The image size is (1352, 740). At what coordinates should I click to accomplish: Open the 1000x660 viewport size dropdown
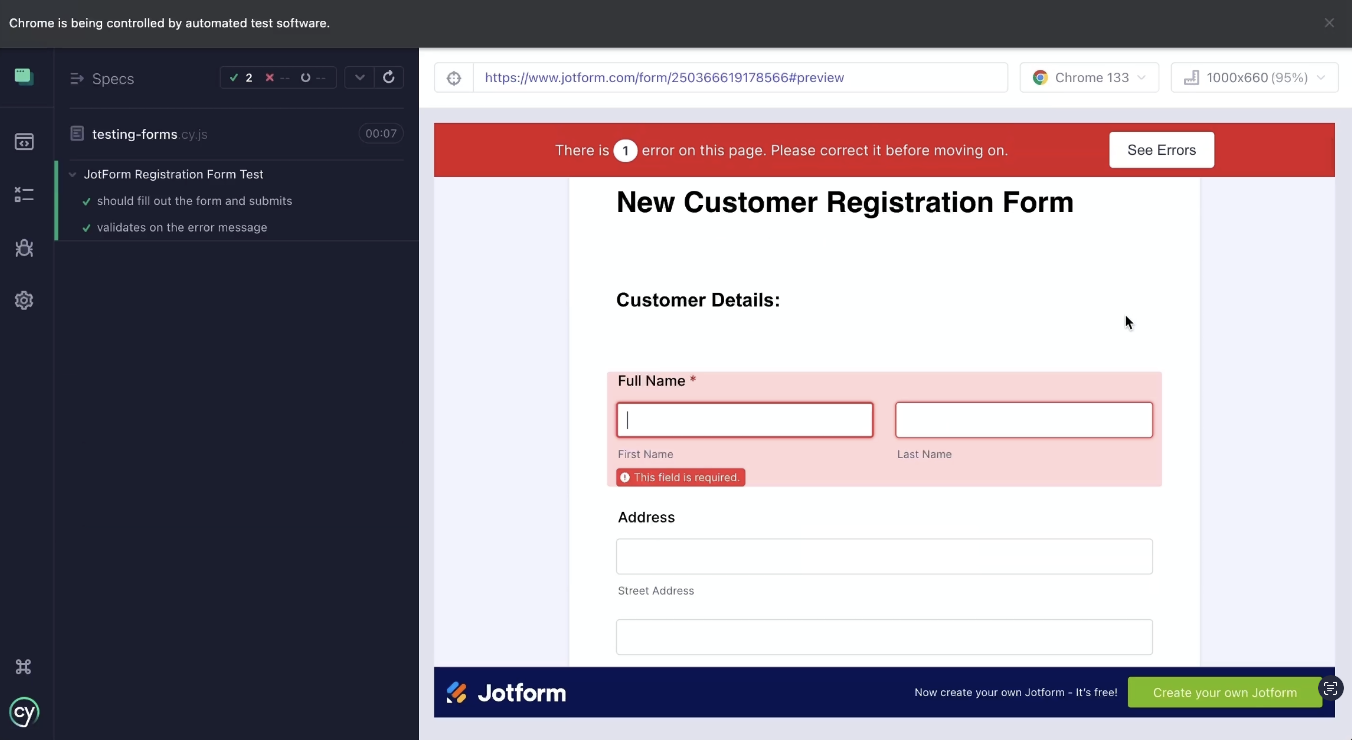tap(1254, 78)
